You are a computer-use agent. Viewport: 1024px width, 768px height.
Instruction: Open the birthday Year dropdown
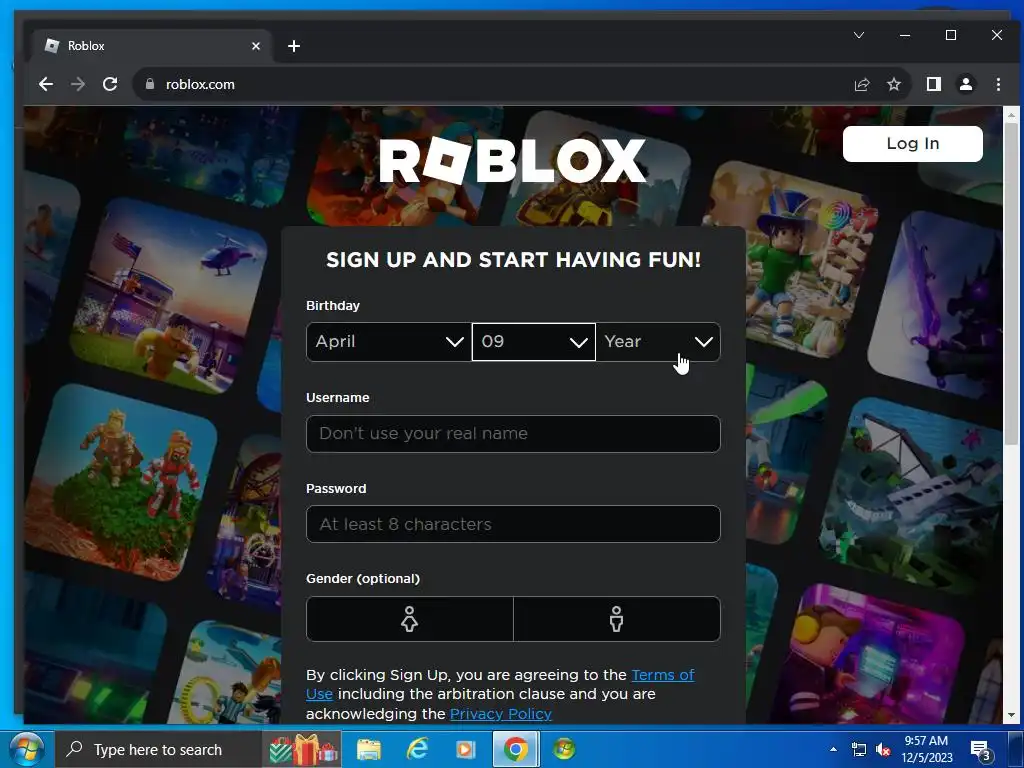(658, 342)
